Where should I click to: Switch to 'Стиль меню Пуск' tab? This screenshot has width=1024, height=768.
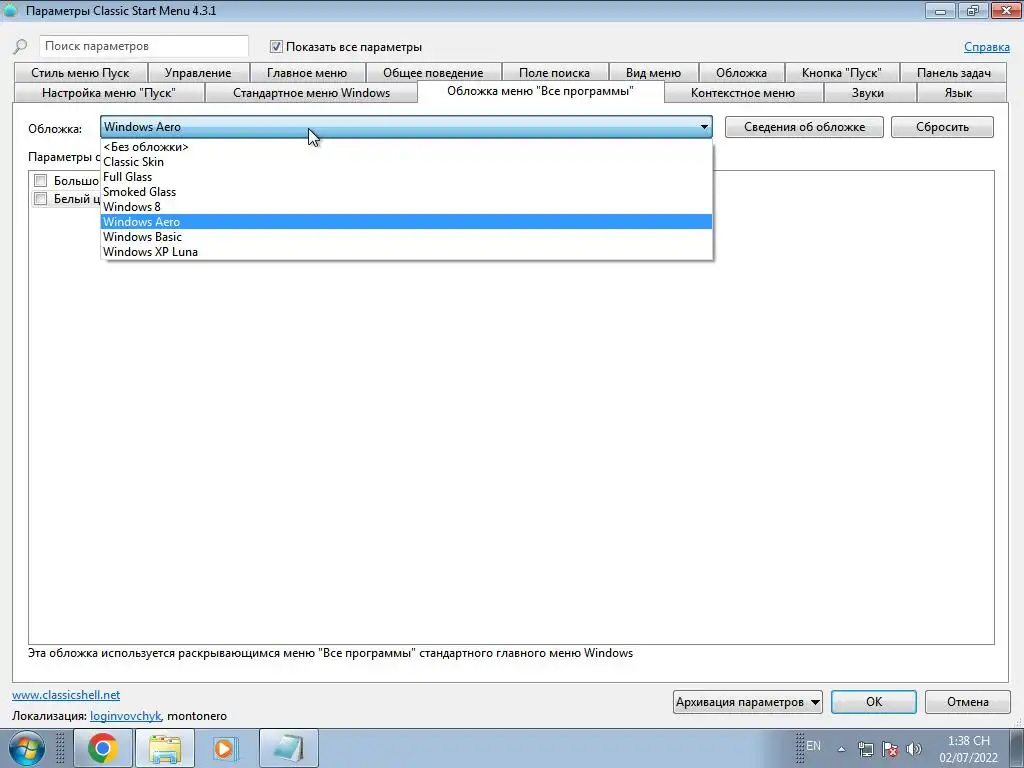click(x=80, y=72)
